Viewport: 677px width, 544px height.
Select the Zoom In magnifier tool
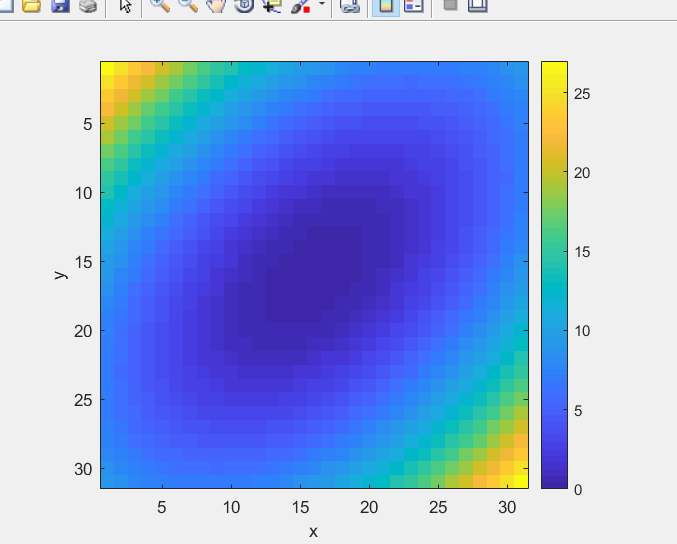(160, 5)
